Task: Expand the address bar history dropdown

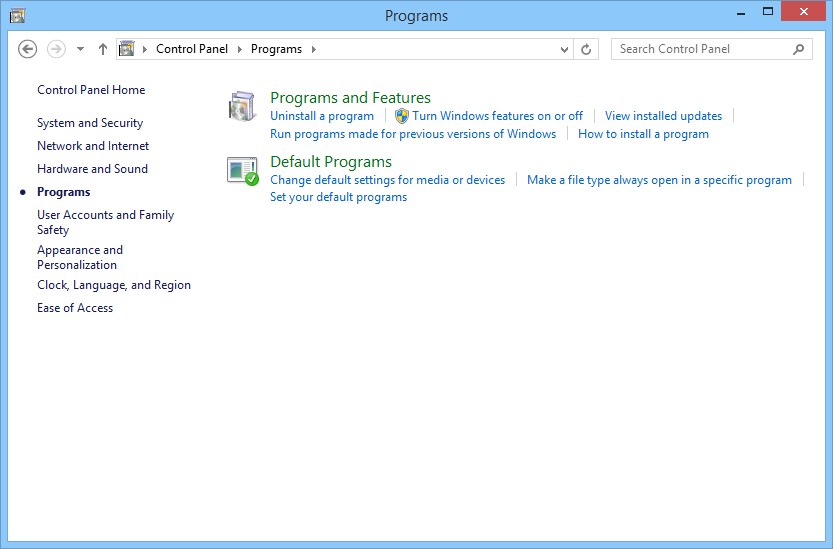Action: tap(565, 49)
